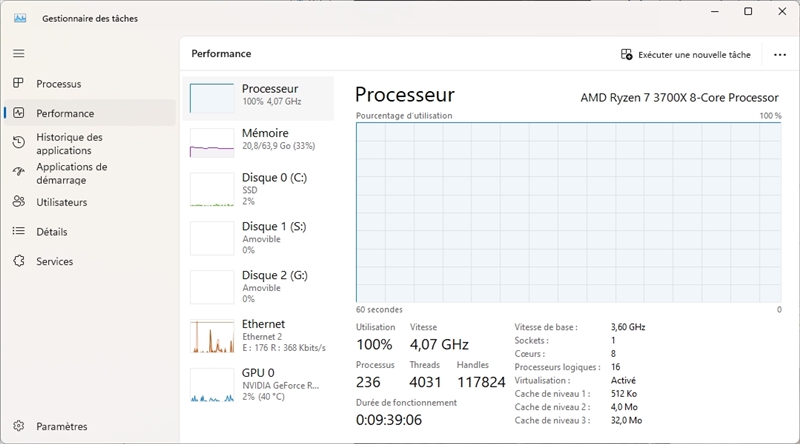The height and width of the screenshot is (444, 800).
Task: Select the Processeur performance graph item
Action: [260, 98]
